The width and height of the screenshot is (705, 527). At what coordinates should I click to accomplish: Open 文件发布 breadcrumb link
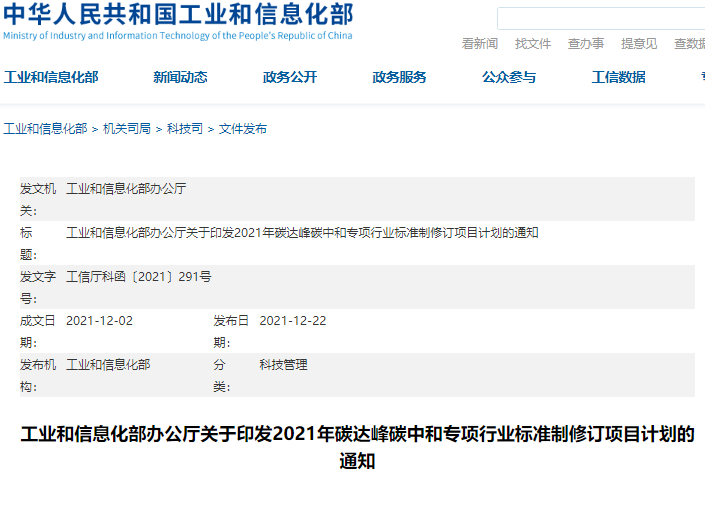pos(243,129)
